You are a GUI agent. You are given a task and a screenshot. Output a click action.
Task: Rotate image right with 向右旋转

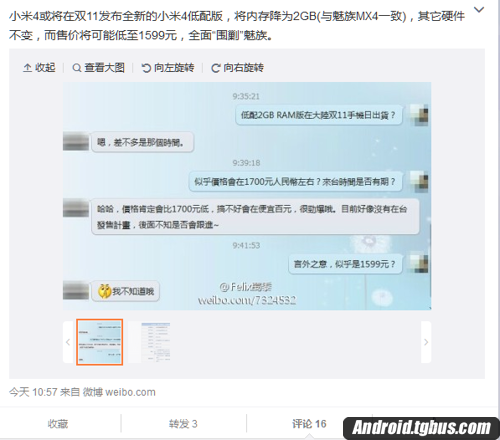237,68
